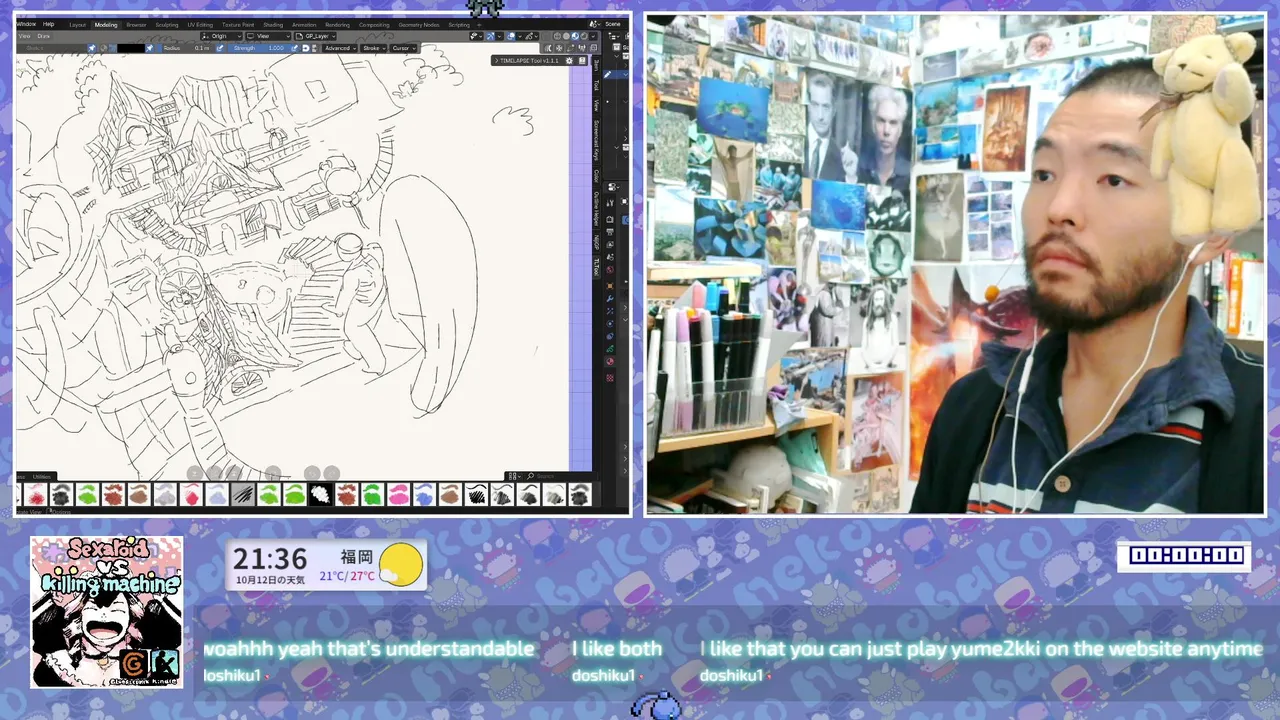1280x720 pixels.
Task: Open Modifiers wrench tab in Properties editor
Action: (610, 298)
